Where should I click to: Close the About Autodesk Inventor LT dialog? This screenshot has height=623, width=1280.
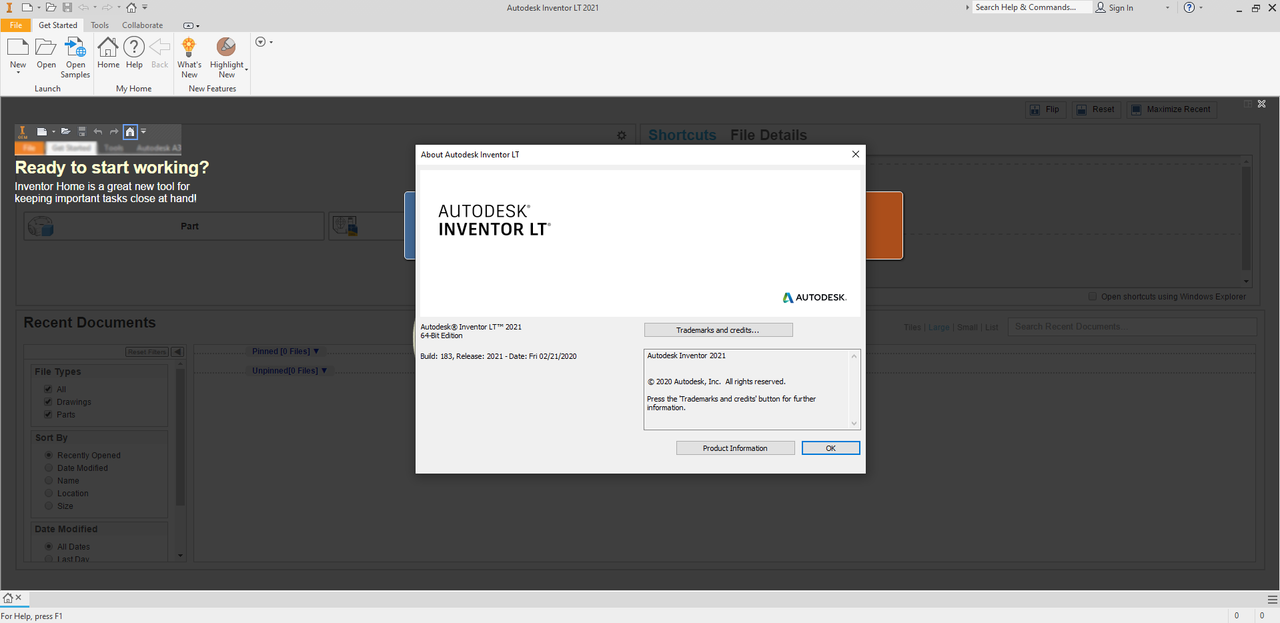855,155
